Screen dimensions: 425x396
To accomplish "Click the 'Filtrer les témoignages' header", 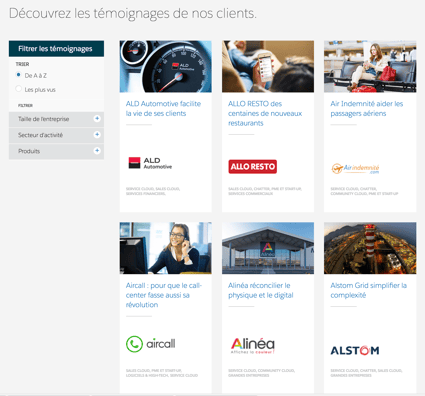I will [x=56, y=49].
